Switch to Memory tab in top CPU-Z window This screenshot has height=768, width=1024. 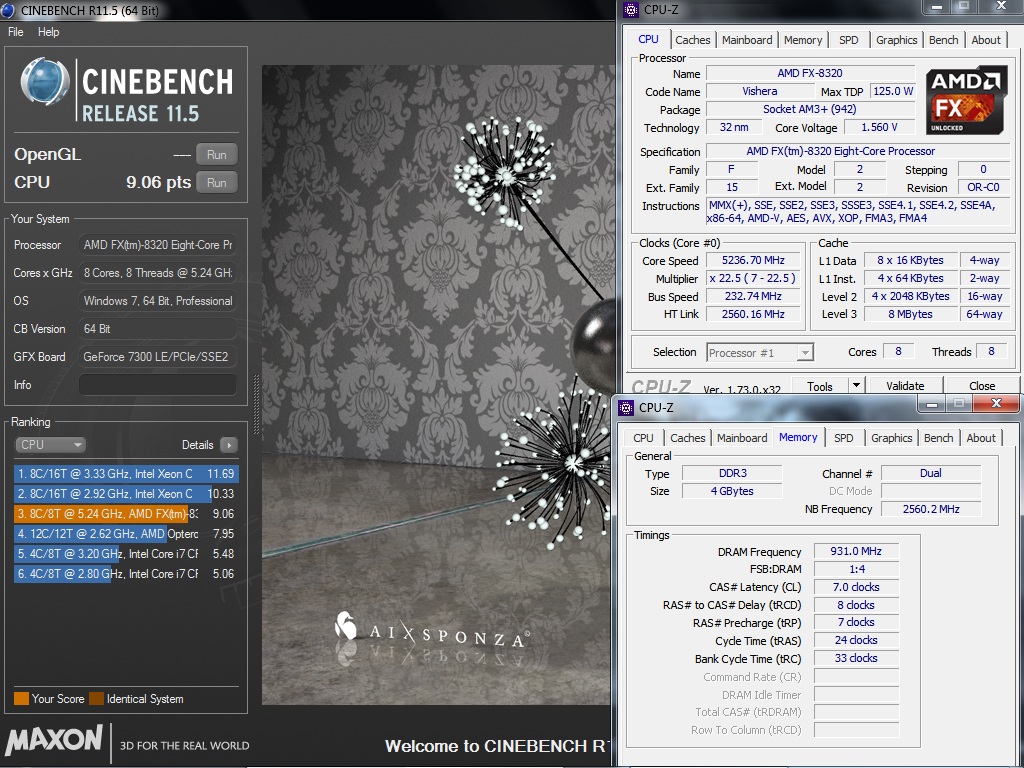pos(803,40)
